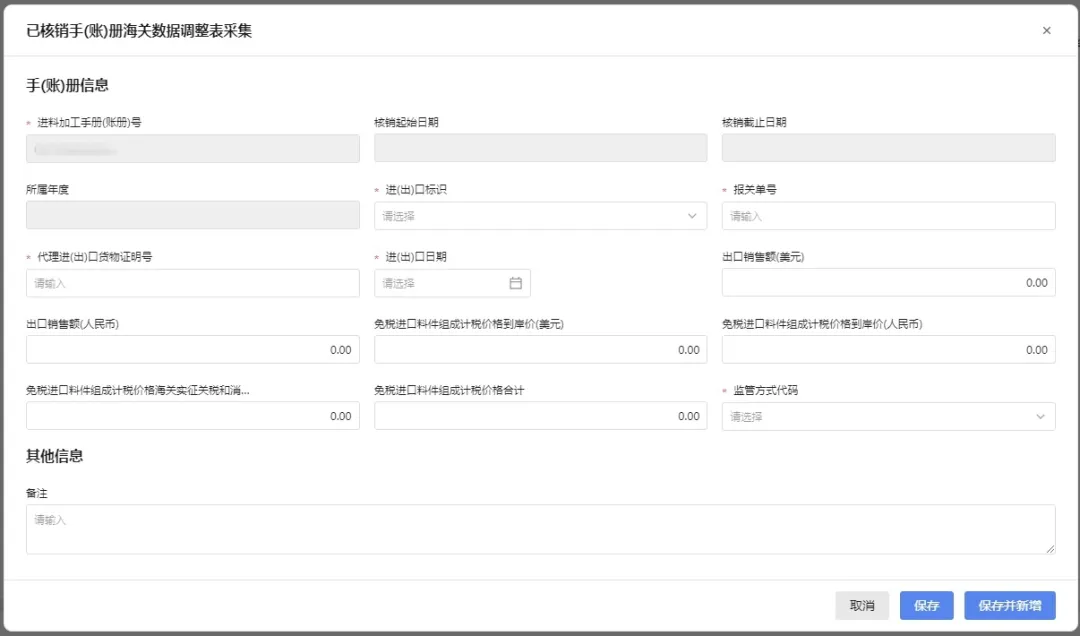Click the 代理进(出)口货物证明号 input box
Image resolution: width=1080 pixels, height=636 pixels.
192,283
